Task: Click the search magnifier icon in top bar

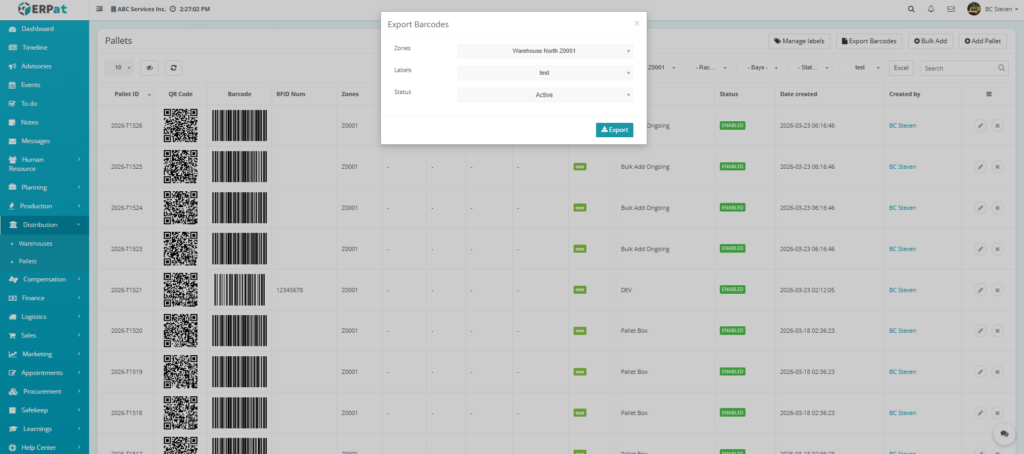Action: [910, 9]
